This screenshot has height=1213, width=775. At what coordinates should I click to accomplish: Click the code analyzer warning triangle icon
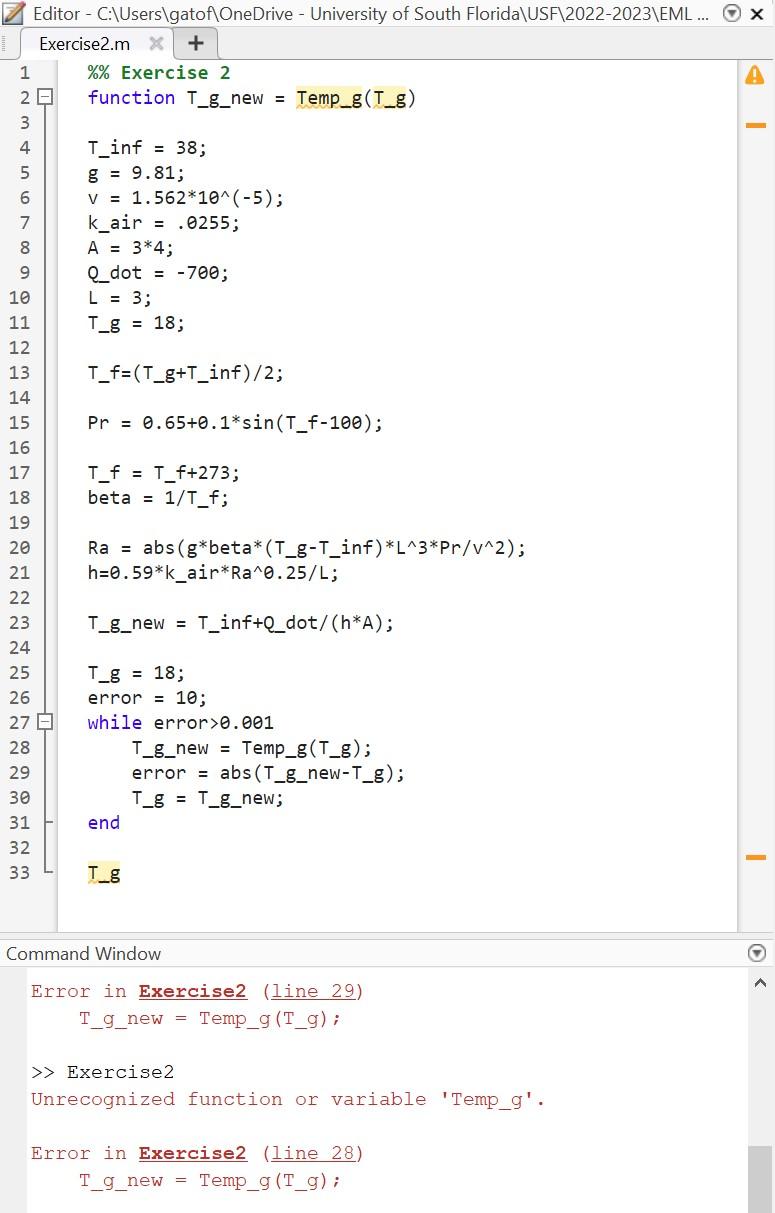(x=755, y=74)
